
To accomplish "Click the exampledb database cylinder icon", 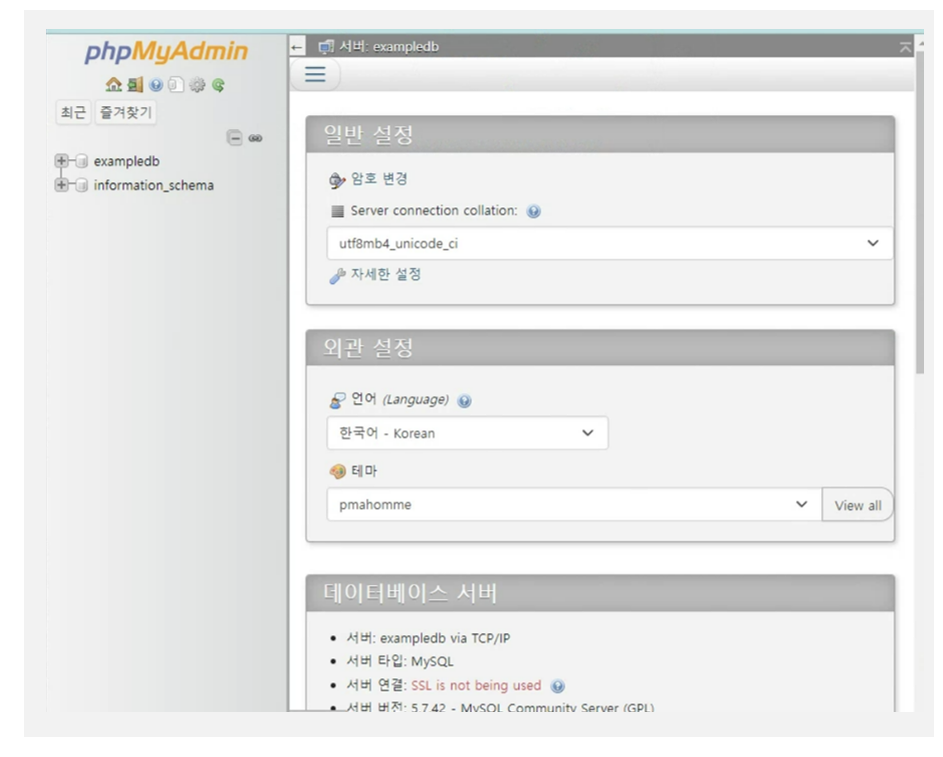I will click(82, 161).
